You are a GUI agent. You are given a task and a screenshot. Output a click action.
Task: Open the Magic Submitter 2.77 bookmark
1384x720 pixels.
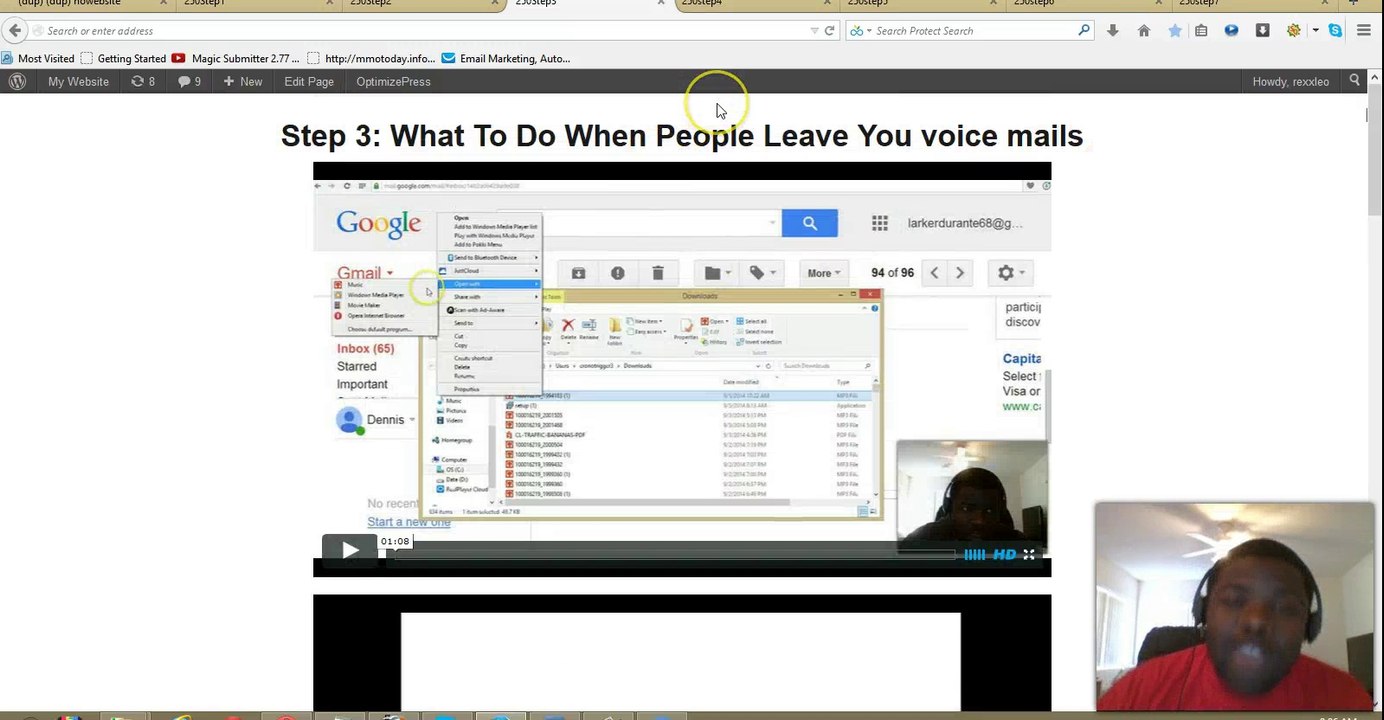[236, 58]
